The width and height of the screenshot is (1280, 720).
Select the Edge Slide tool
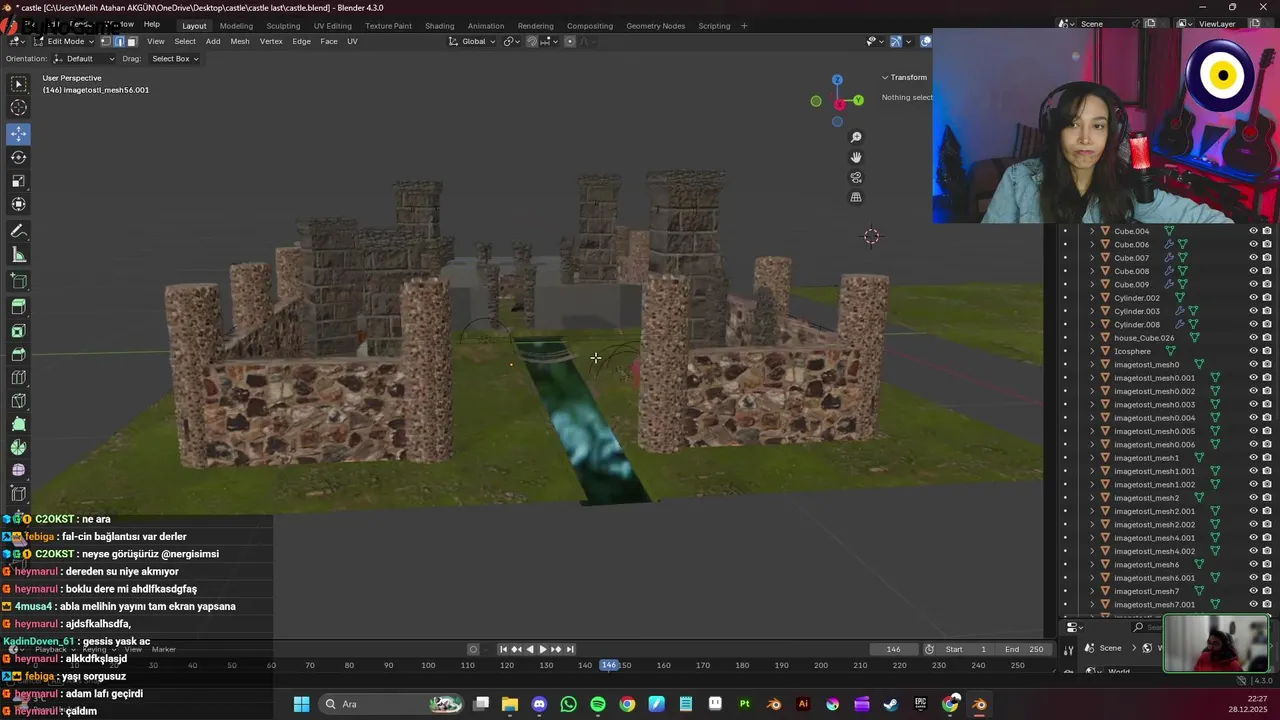pyautogui.click(x=19, y=494)
